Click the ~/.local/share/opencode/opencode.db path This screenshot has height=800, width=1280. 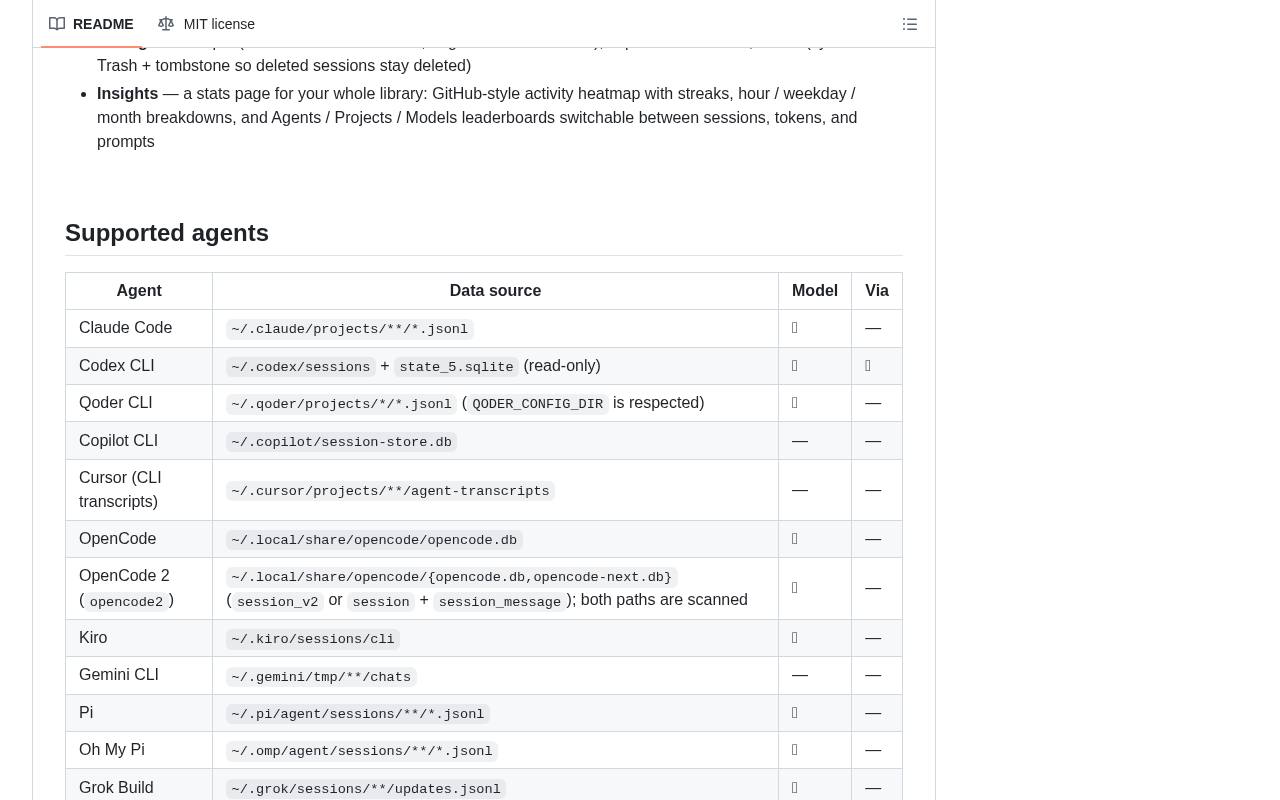(x=374, y=540)
